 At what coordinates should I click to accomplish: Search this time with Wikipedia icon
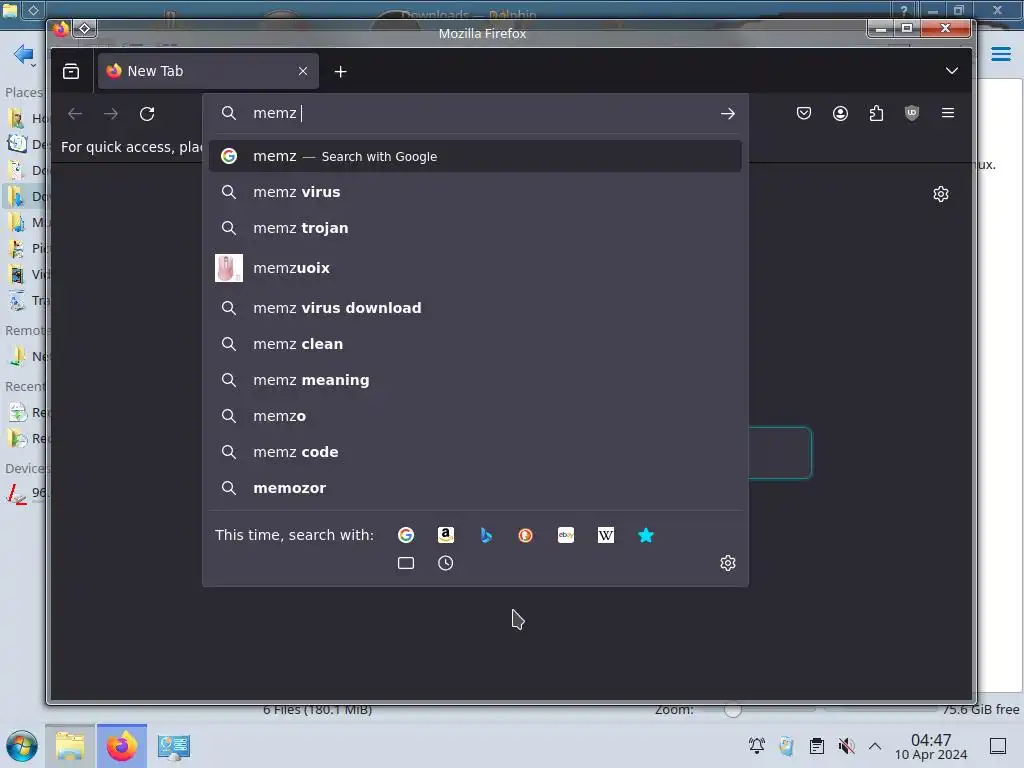[605, 535]
